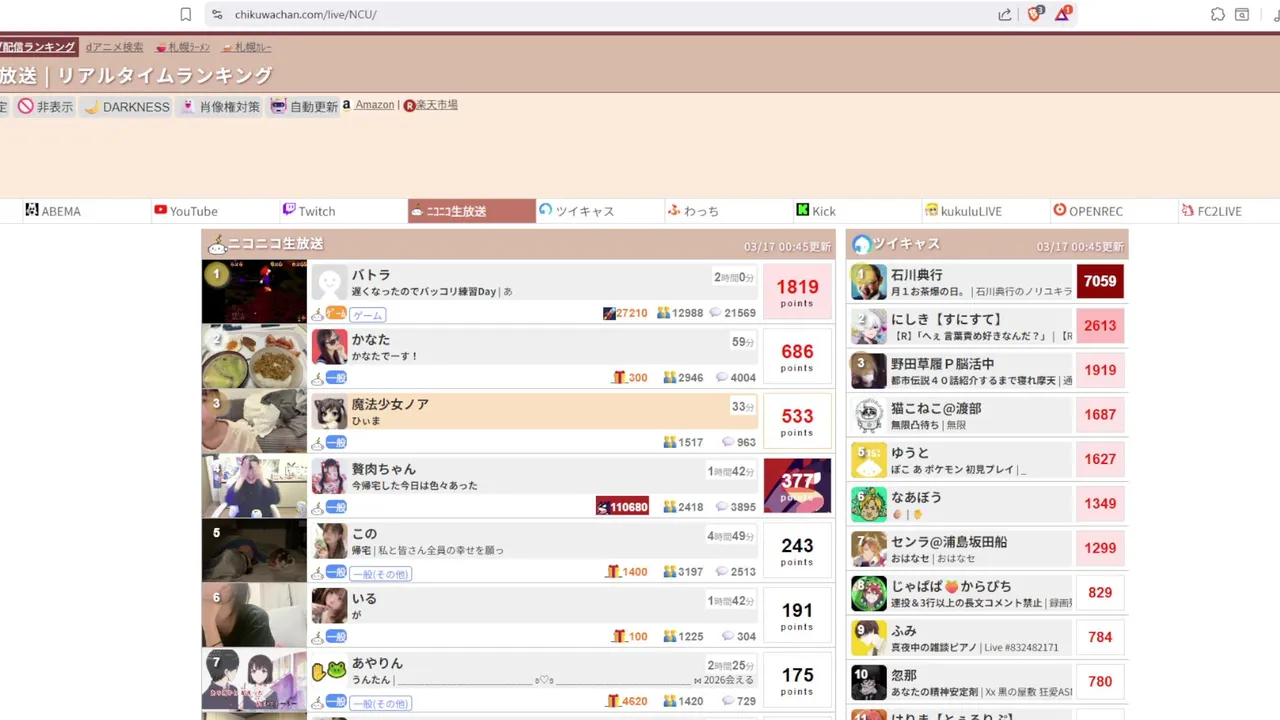This screenshot has height=720, width=1280.
Task: Open the stream title 遅くなったのでバッコリ練習Day
Action: [424, 292]
